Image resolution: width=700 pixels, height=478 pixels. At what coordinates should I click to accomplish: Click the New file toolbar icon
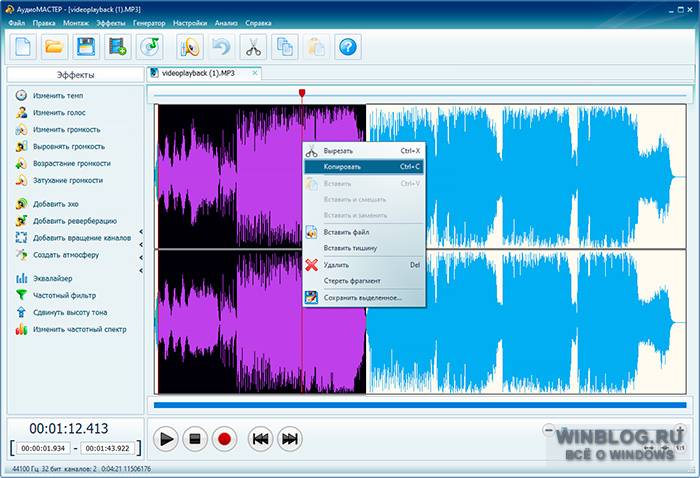(24, 45)
